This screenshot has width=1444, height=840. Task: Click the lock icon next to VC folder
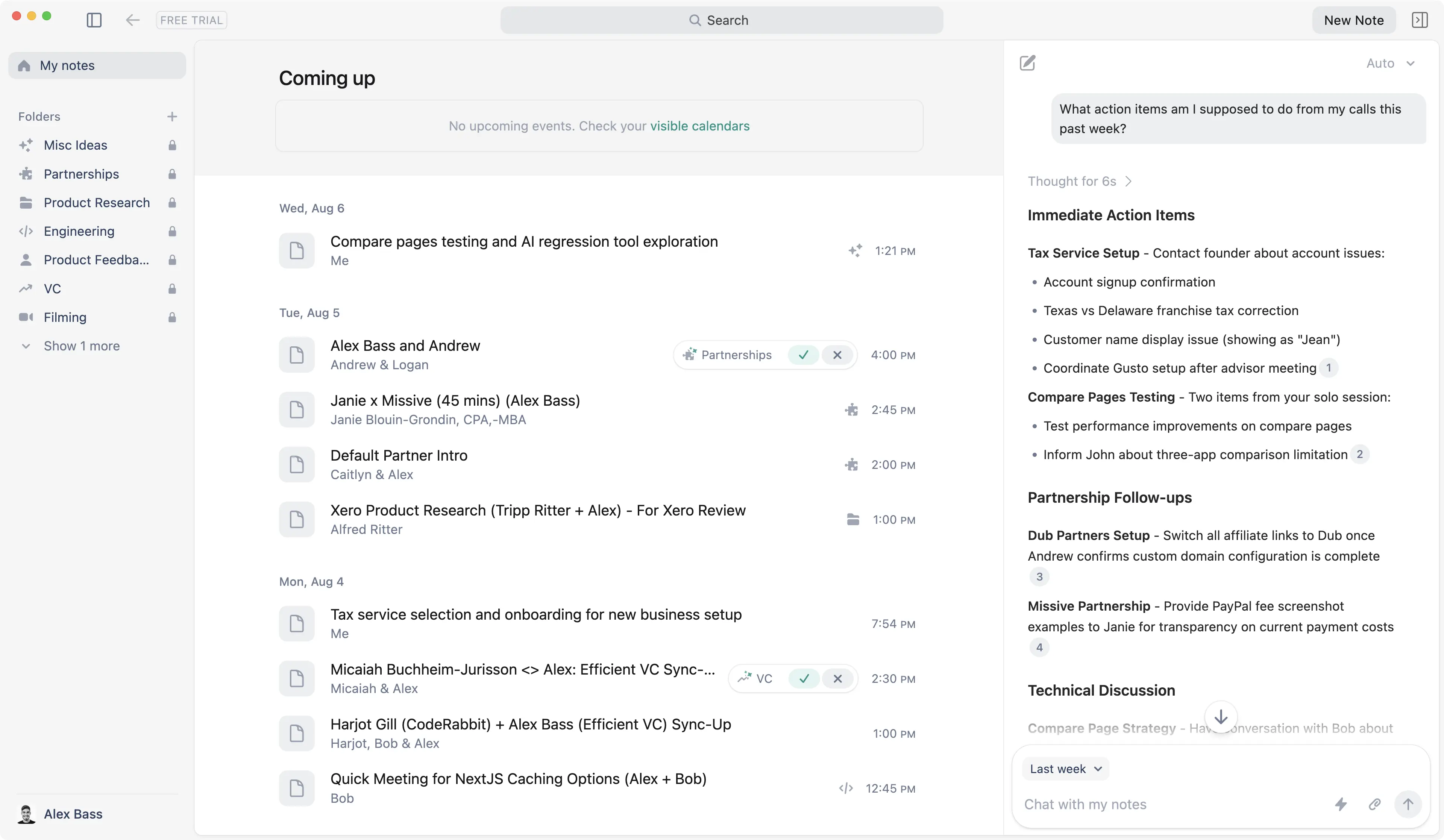pyautogui.click(x=172, y=288)
